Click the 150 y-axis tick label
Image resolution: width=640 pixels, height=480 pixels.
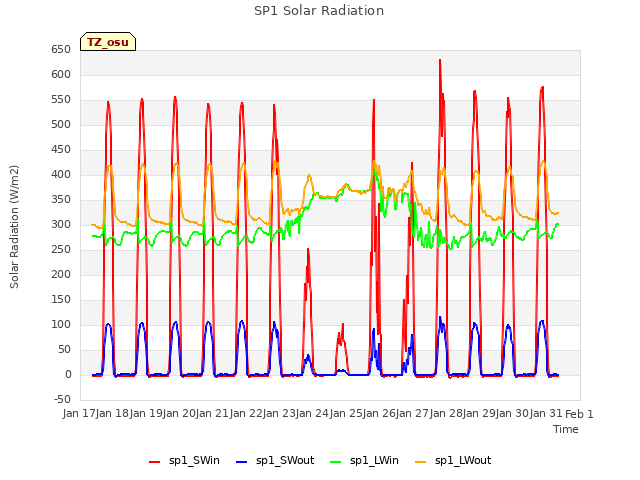[x=61, y=300]
